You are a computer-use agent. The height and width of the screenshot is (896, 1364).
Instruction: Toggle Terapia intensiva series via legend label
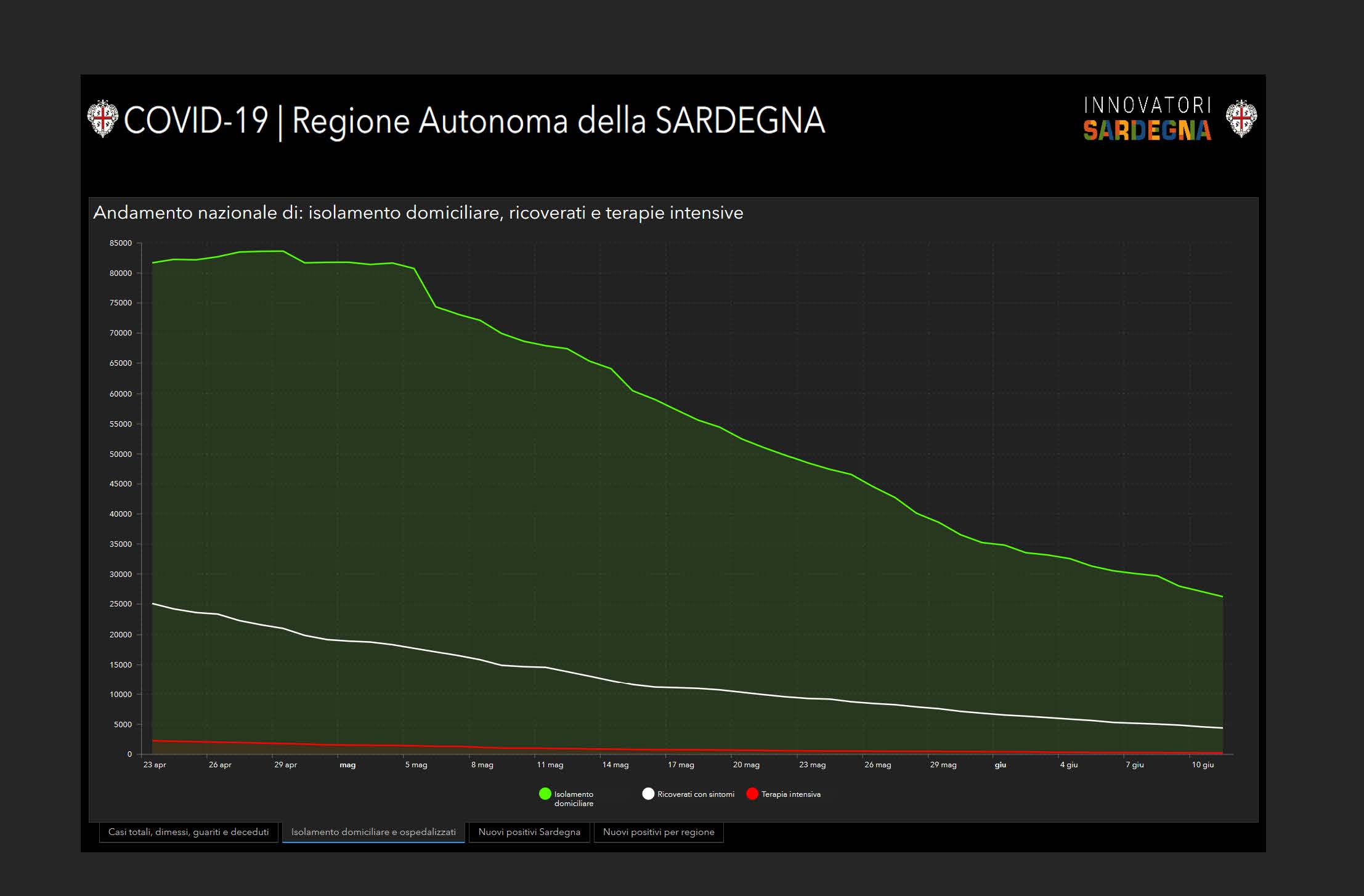pos(790,794)
